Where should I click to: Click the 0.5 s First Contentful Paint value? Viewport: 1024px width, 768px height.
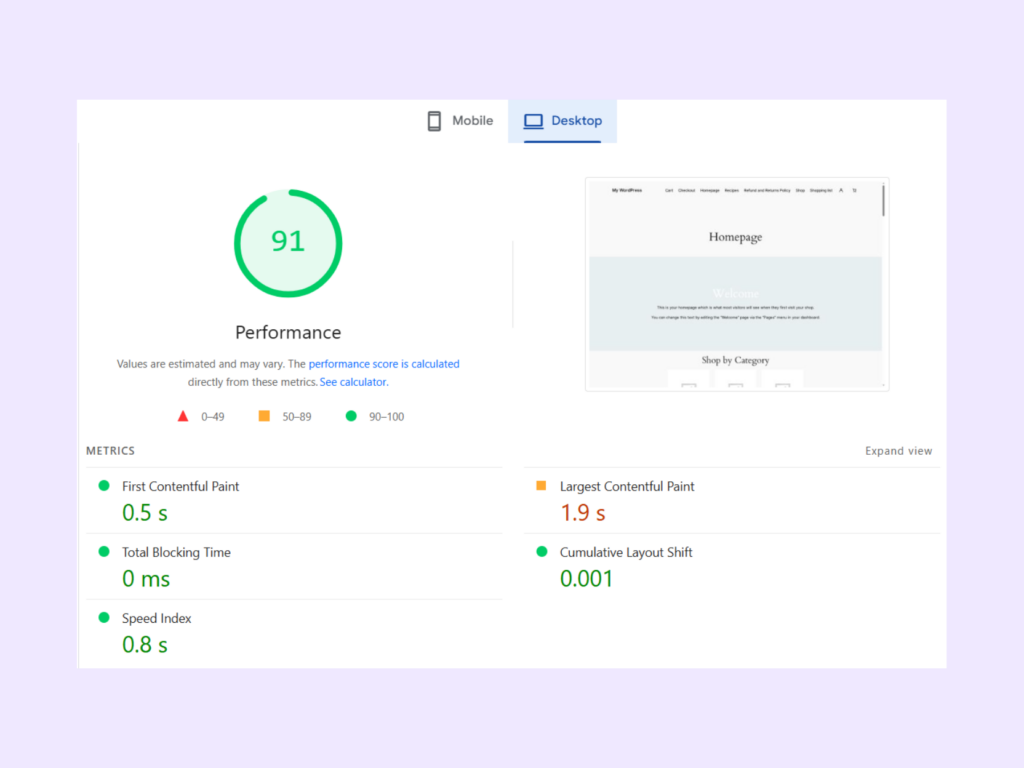[x=145, y=512]
